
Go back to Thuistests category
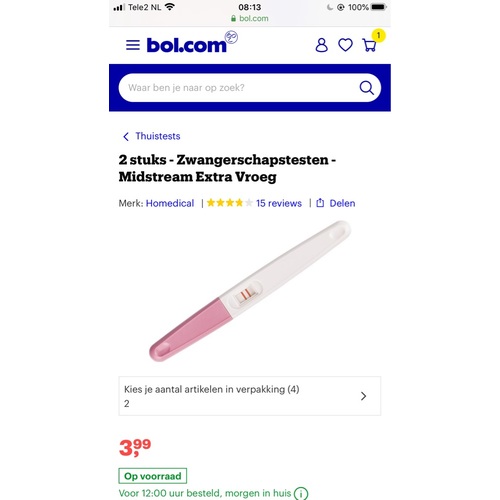[x=158, y=136]
